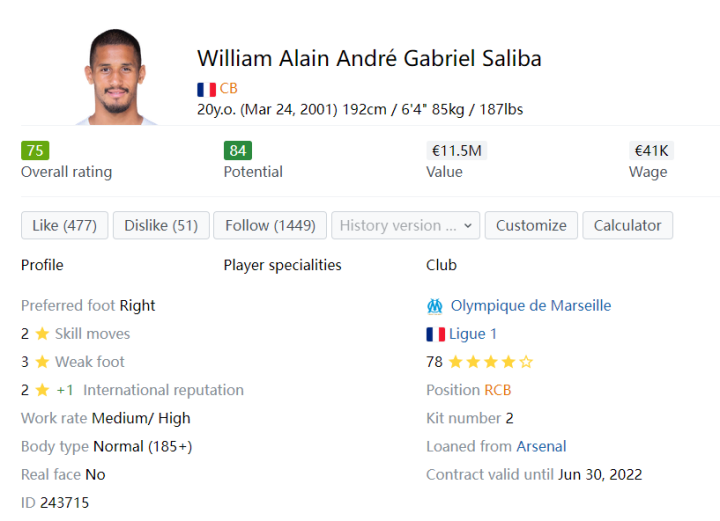Open the Olympique de Marseille club link
The width and height of the screenshot is (720, 521).
[x=530, y=306]
